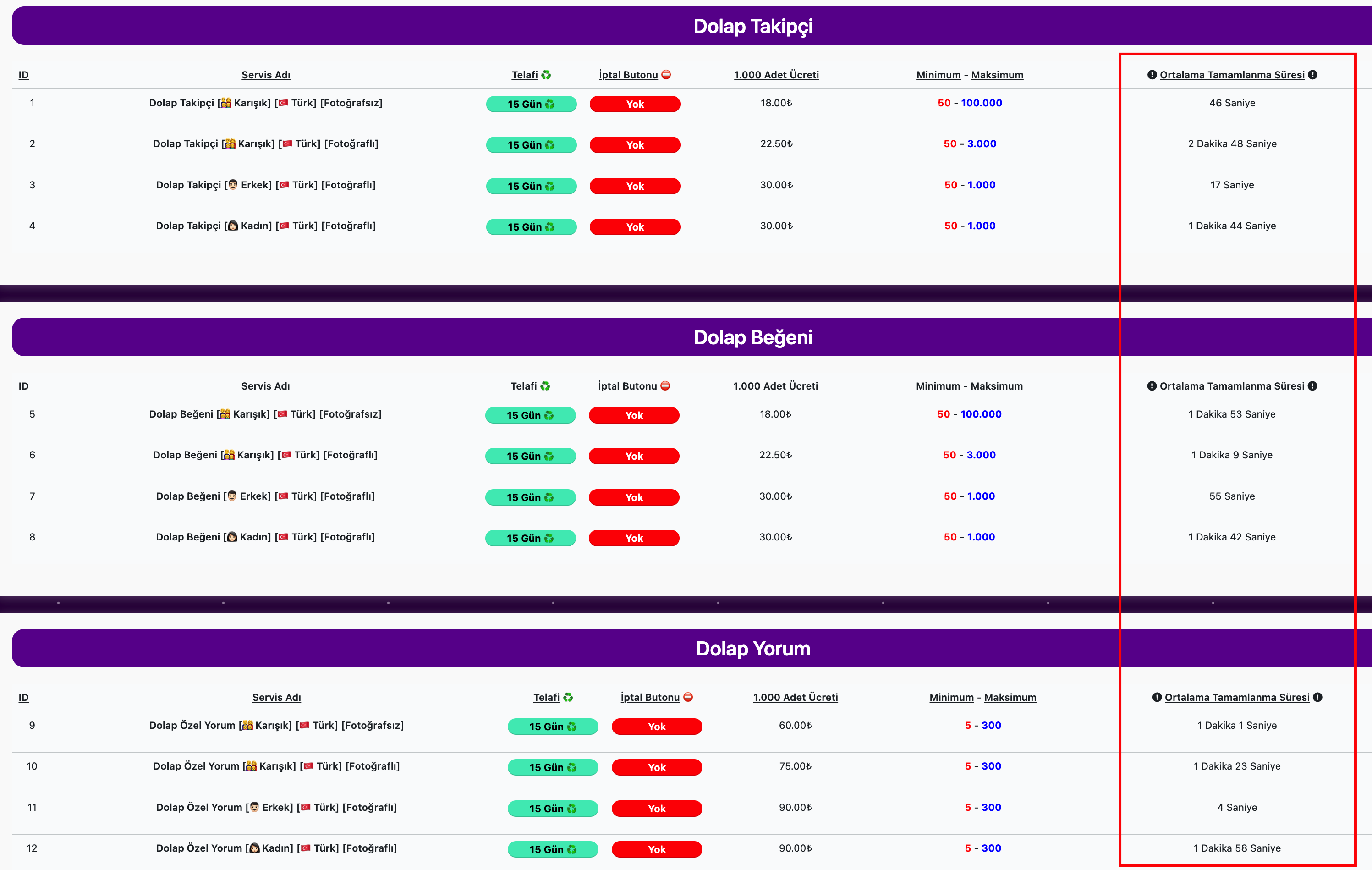The image size is (1372, 870).
Task: Click the 15 Gün badge for service ID 7
Action: (531, 497)
